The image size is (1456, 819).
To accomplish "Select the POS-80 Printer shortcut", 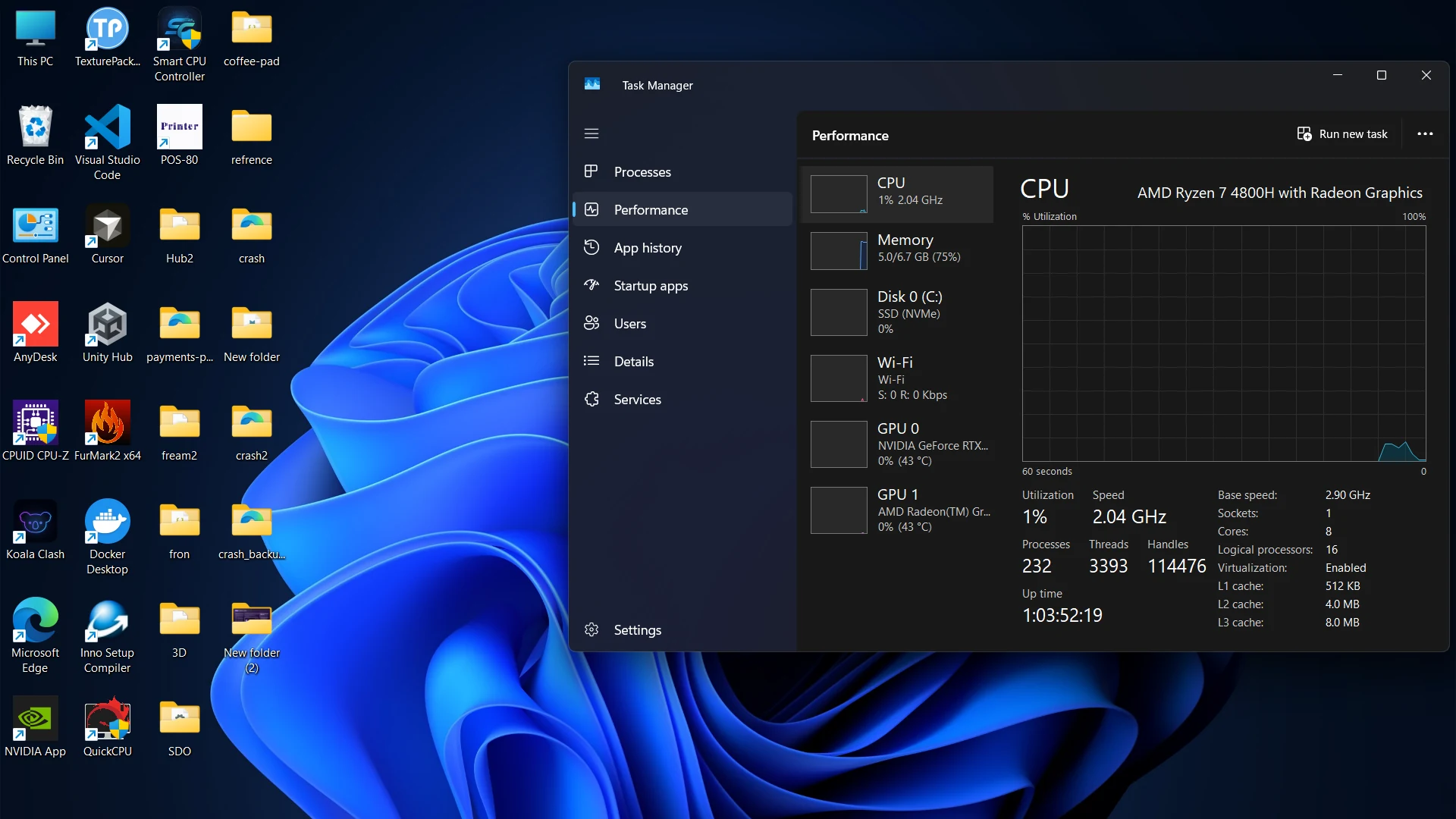I will pos(179,137).
